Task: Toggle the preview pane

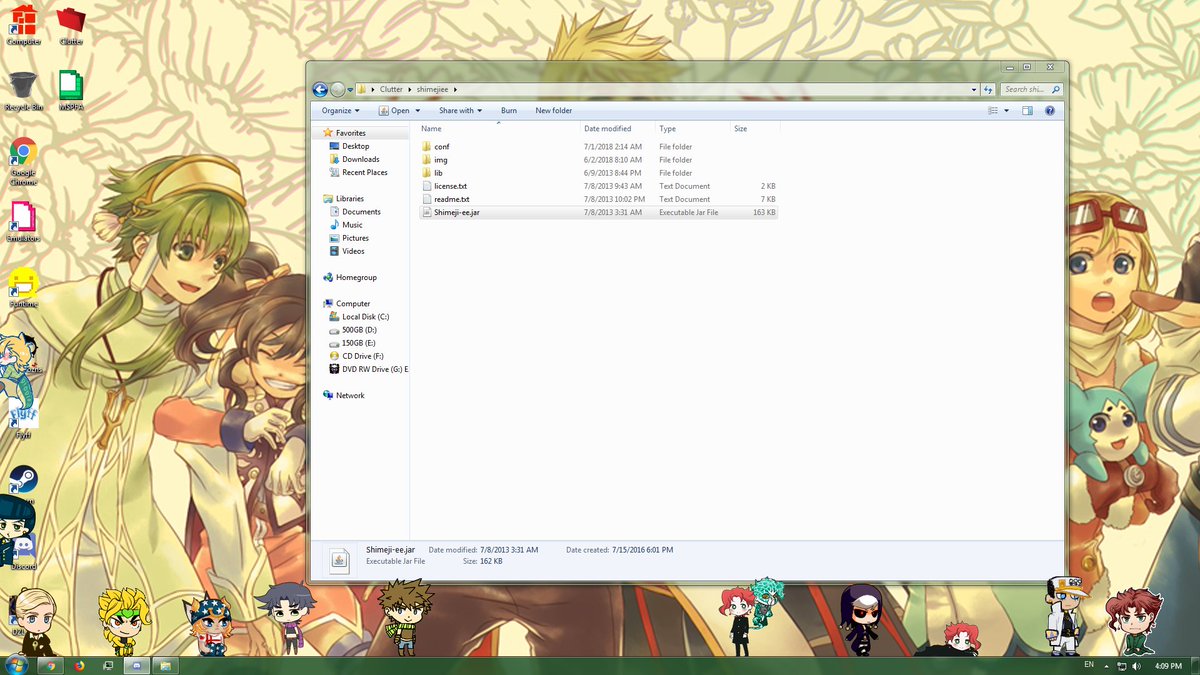Action: pyautogui.click(x=1027, y=111)
